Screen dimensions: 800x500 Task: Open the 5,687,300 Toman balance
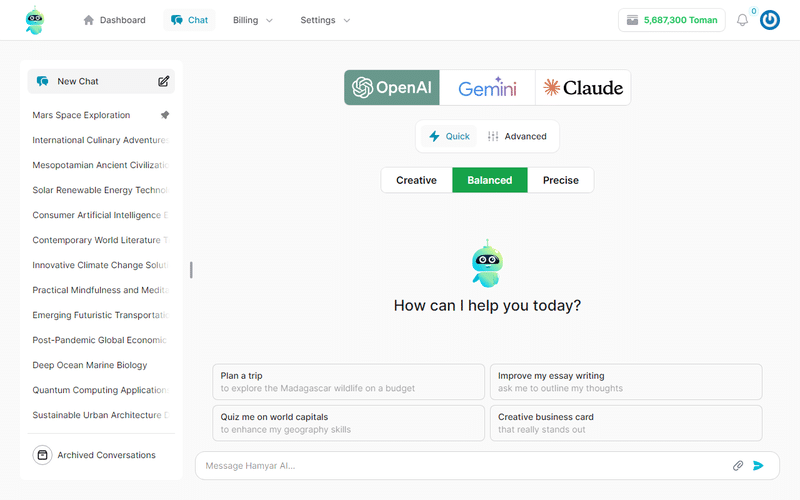671,20
